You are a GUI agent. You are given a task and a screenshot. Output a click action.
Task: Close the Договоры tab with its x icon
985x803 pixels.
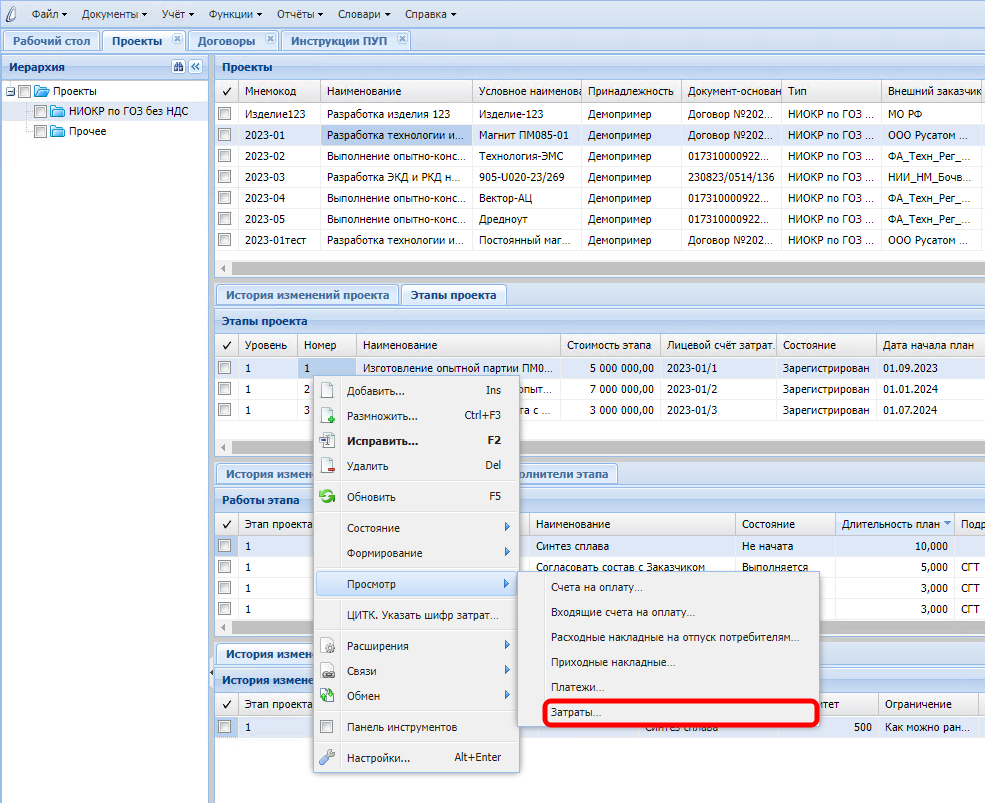tap(269, 40)
